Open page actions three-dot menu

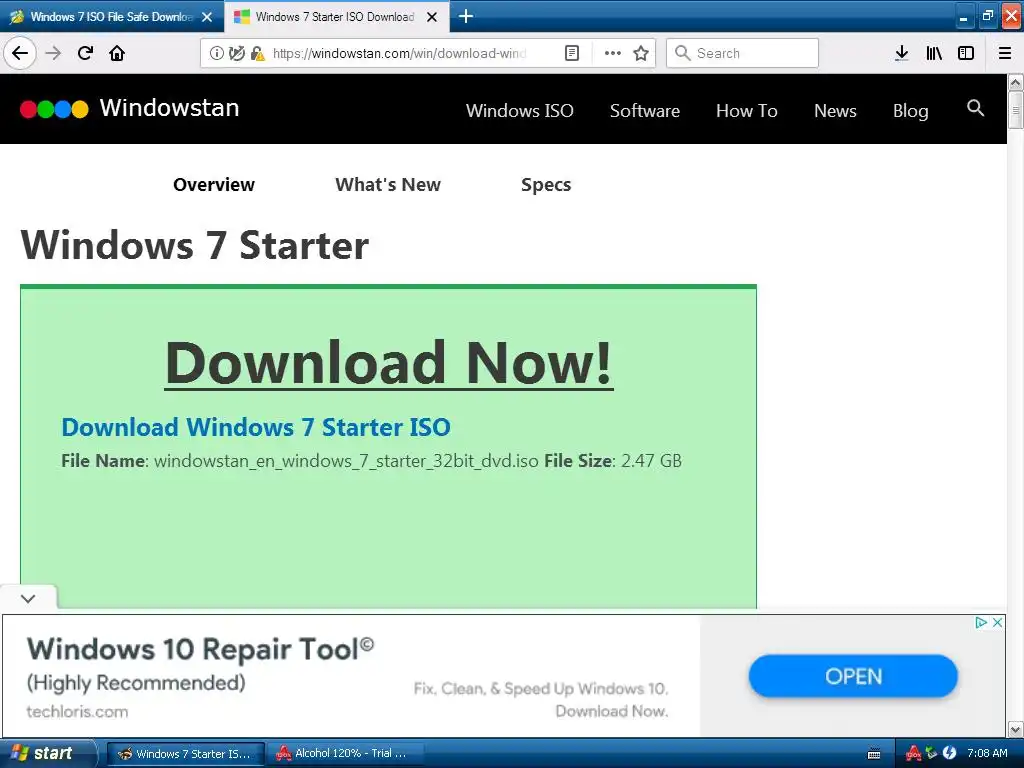click(x=613, y=53)
